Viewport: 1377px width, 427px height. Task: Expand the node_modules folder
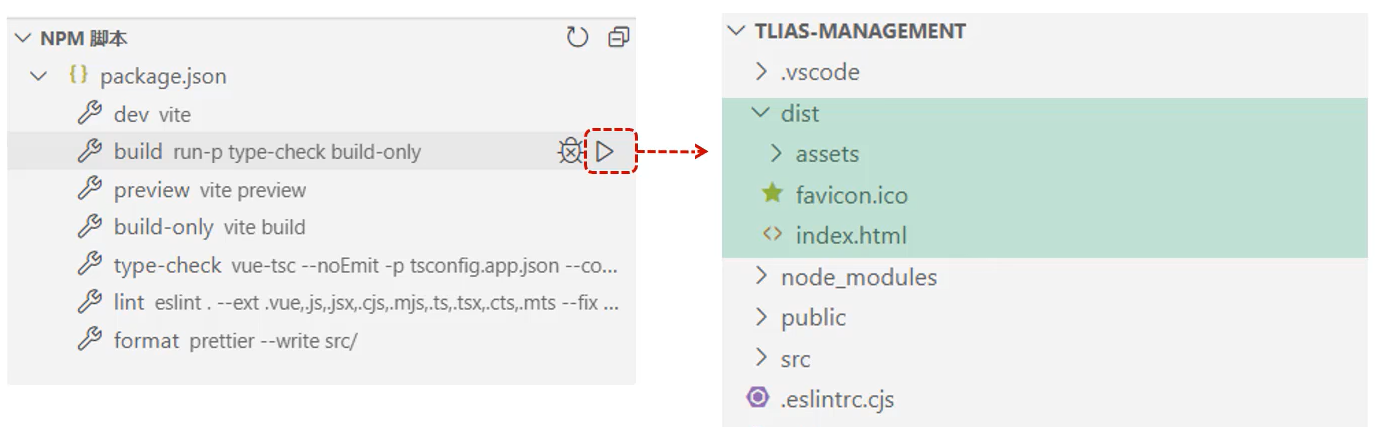point(761,276)
